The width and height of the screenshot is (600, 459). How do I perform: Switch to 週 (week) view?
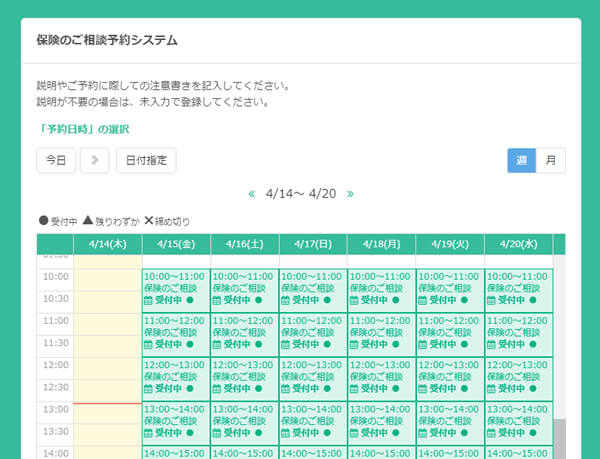521,160
